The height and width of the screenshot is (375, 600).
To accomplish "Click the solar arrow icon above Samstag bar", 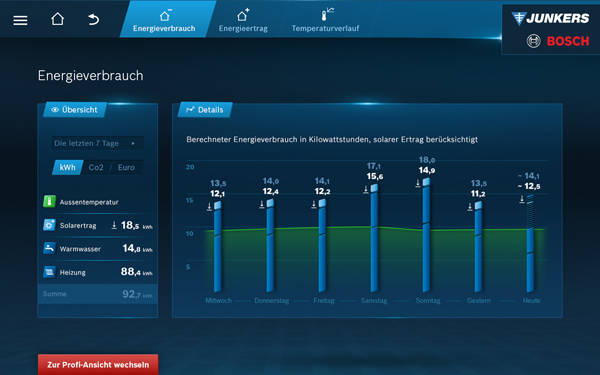I will pos(366,189).
